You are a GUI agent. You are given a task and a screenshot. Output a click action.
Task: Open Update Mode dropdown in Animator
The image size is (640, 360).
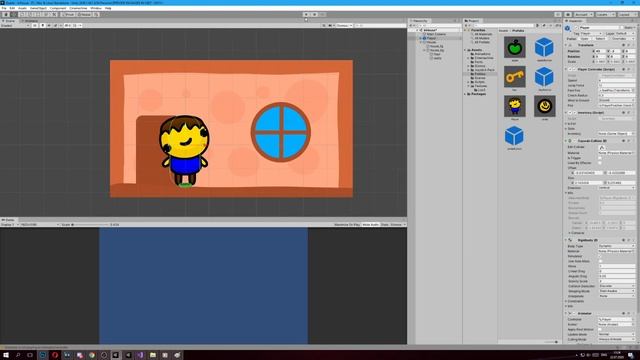(x=616, y=334)
